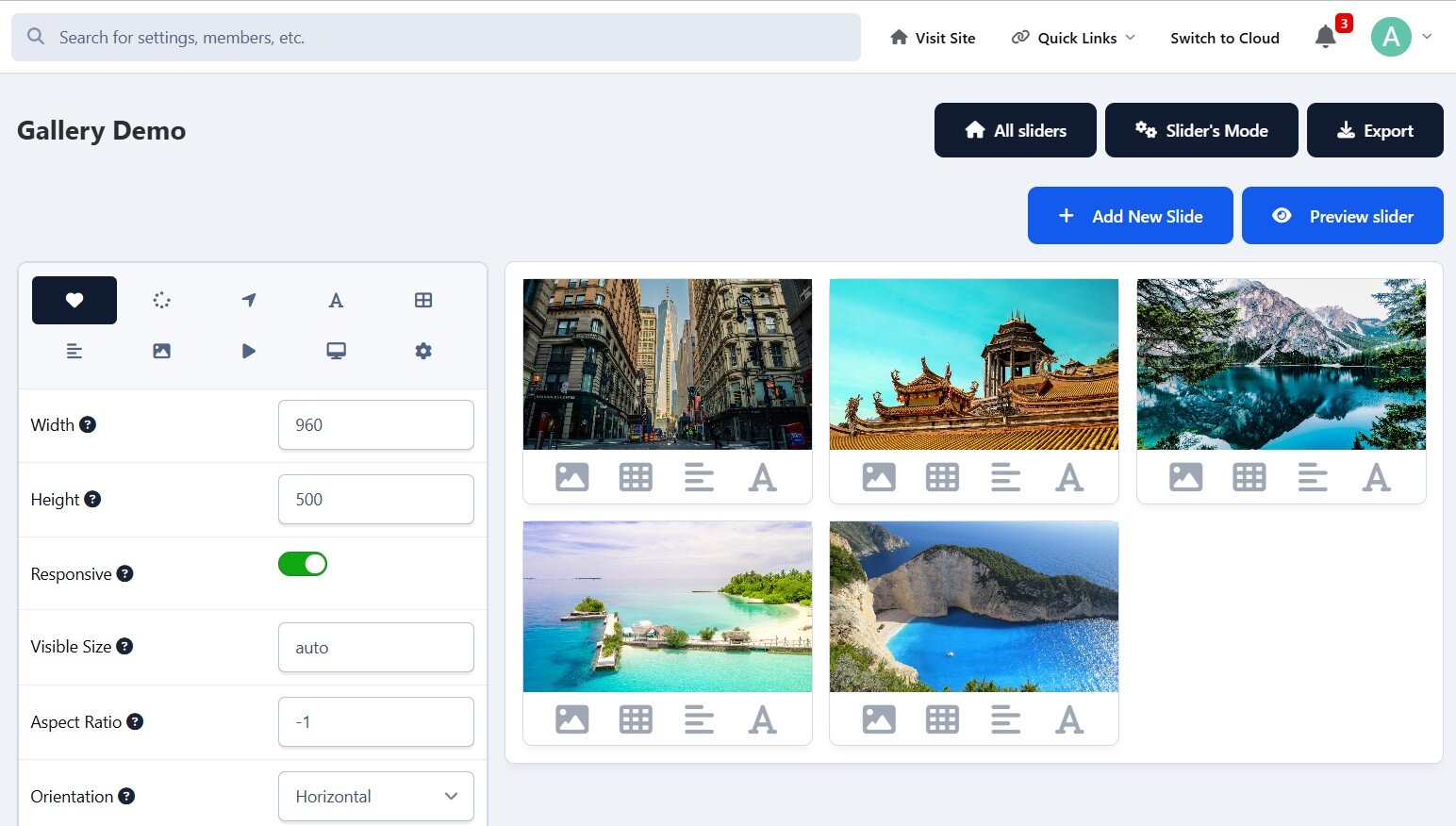Expand the Quick Links menu

click(1073, 38)
